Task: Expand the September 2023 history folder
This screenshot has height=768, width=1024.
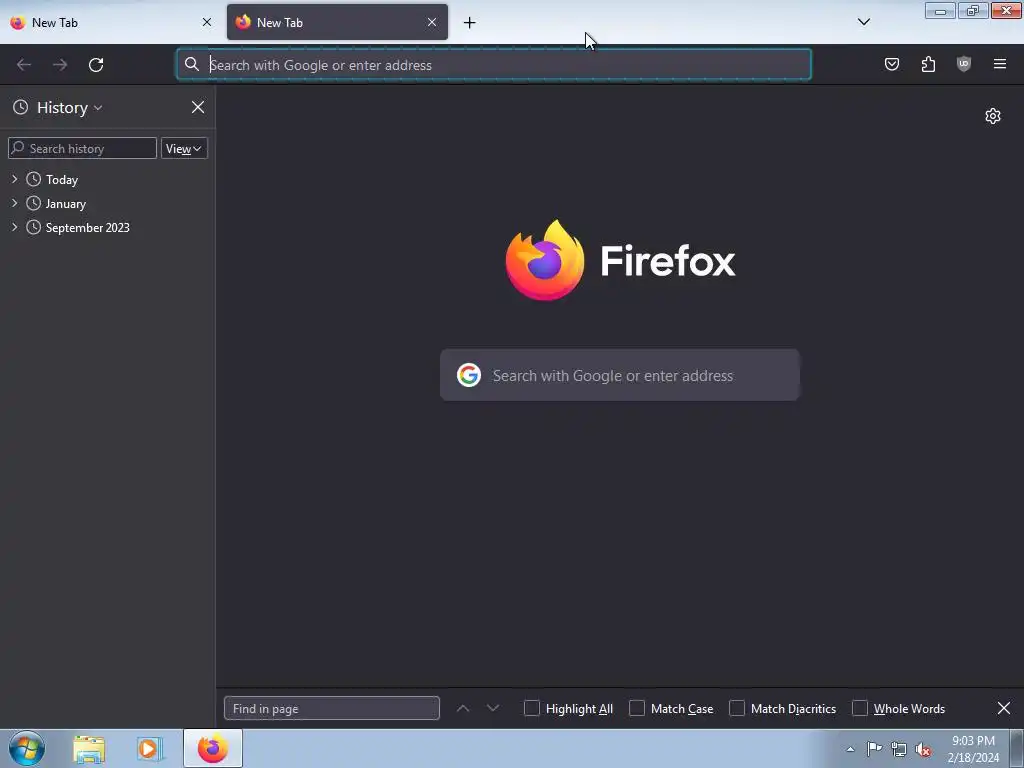Action: point(14,227)
